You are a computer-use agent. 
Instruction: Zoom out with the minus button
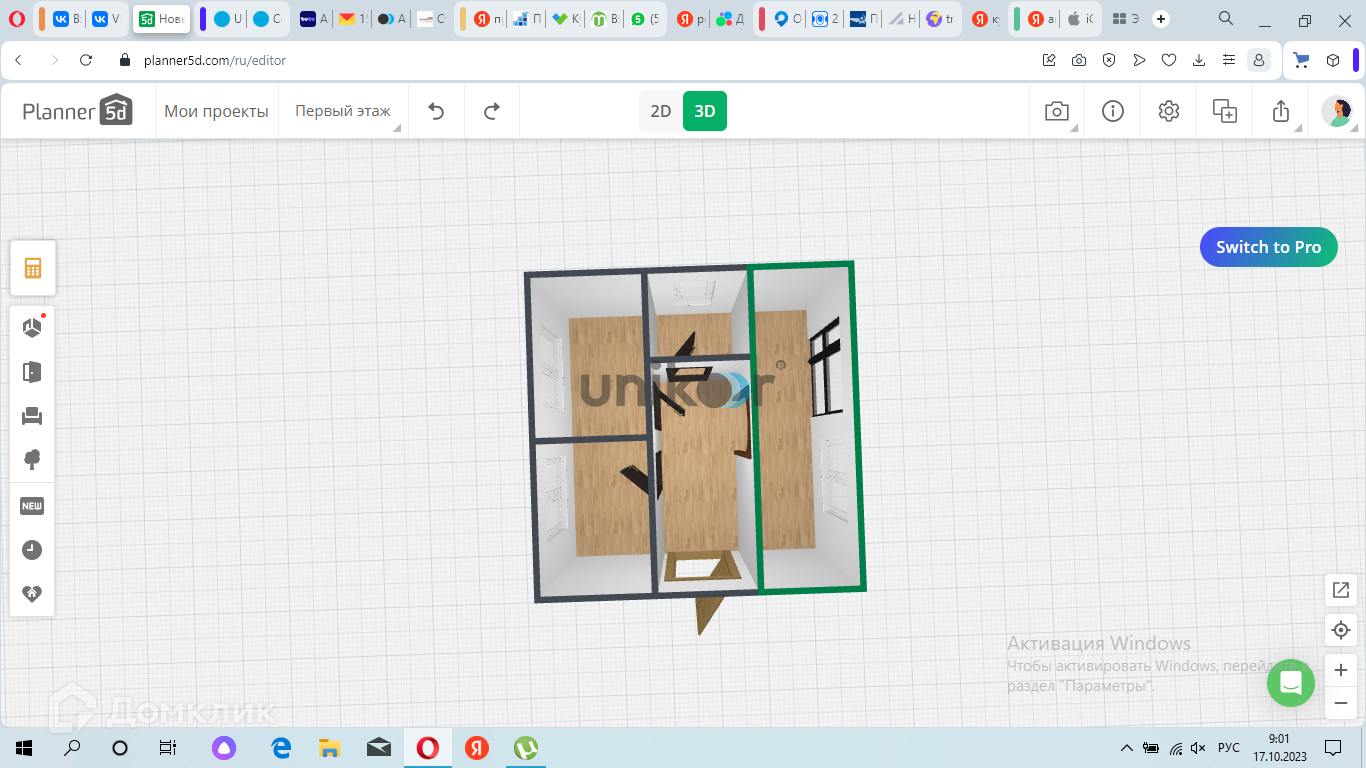pos(1341,703)
